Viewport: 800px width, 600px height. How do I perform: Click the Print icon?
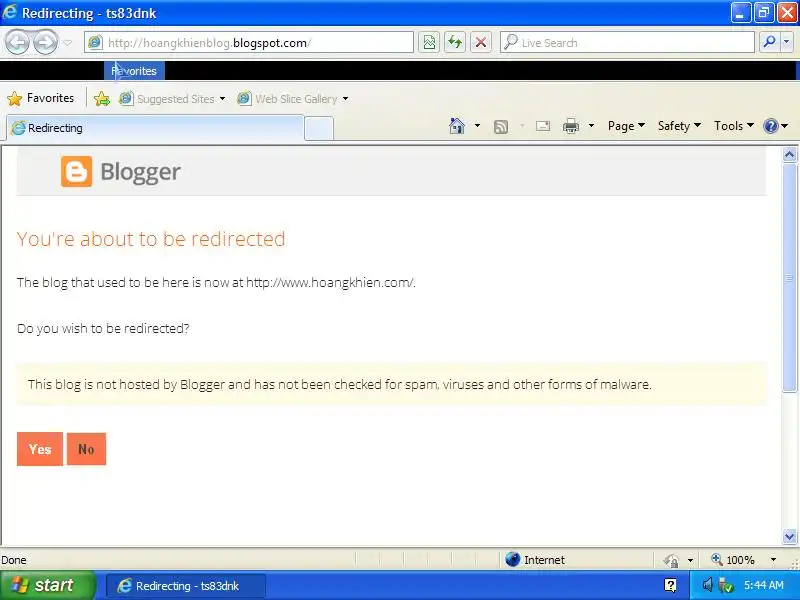point(570,126)
